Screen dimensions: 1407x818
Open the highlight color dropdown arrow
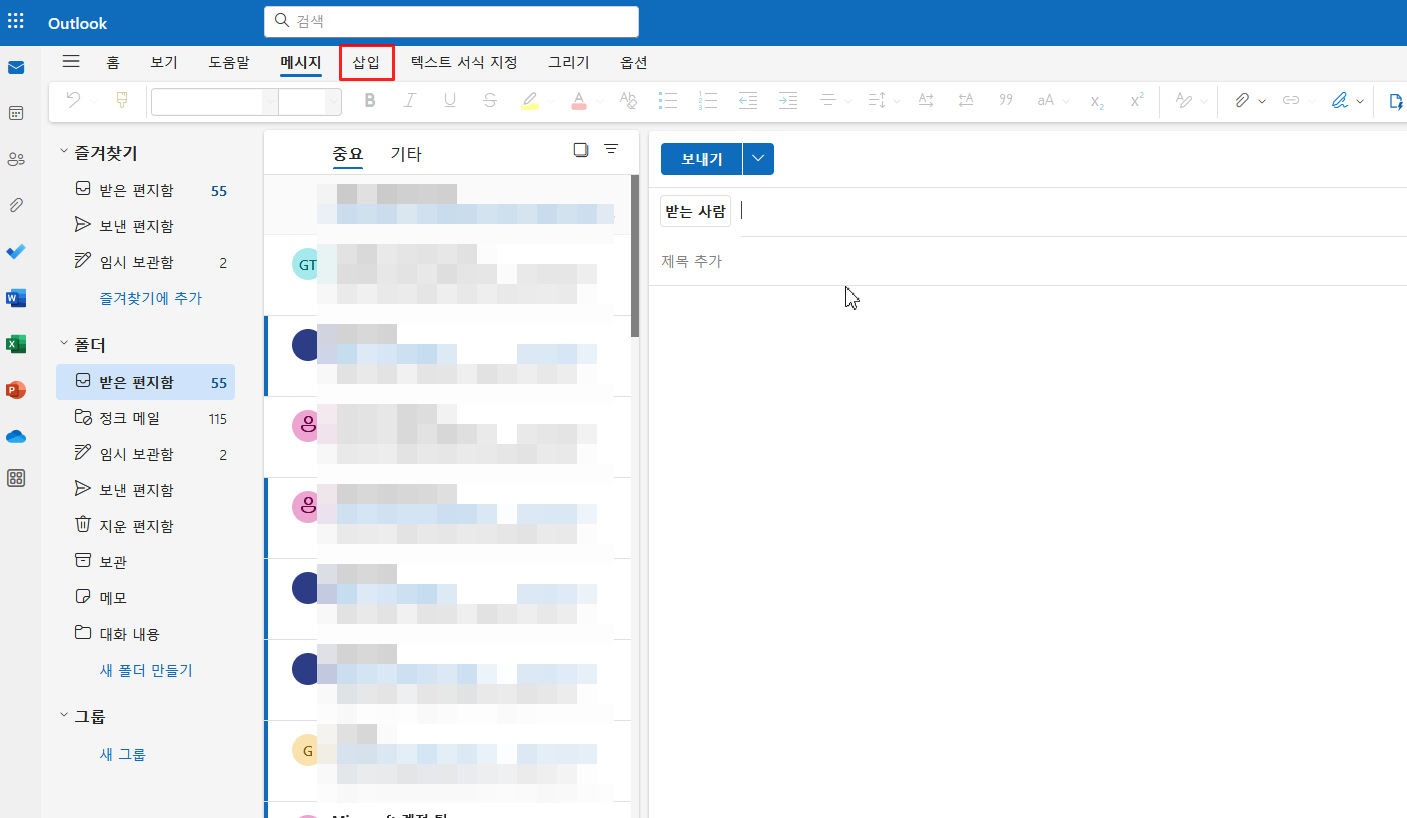point(551,101)
